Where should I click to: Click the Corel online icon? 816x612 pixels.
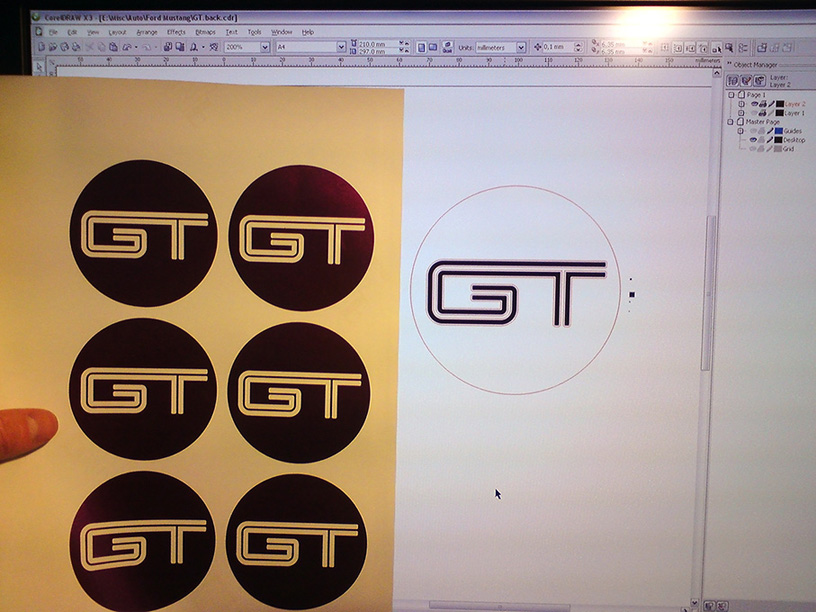point(213,47)
